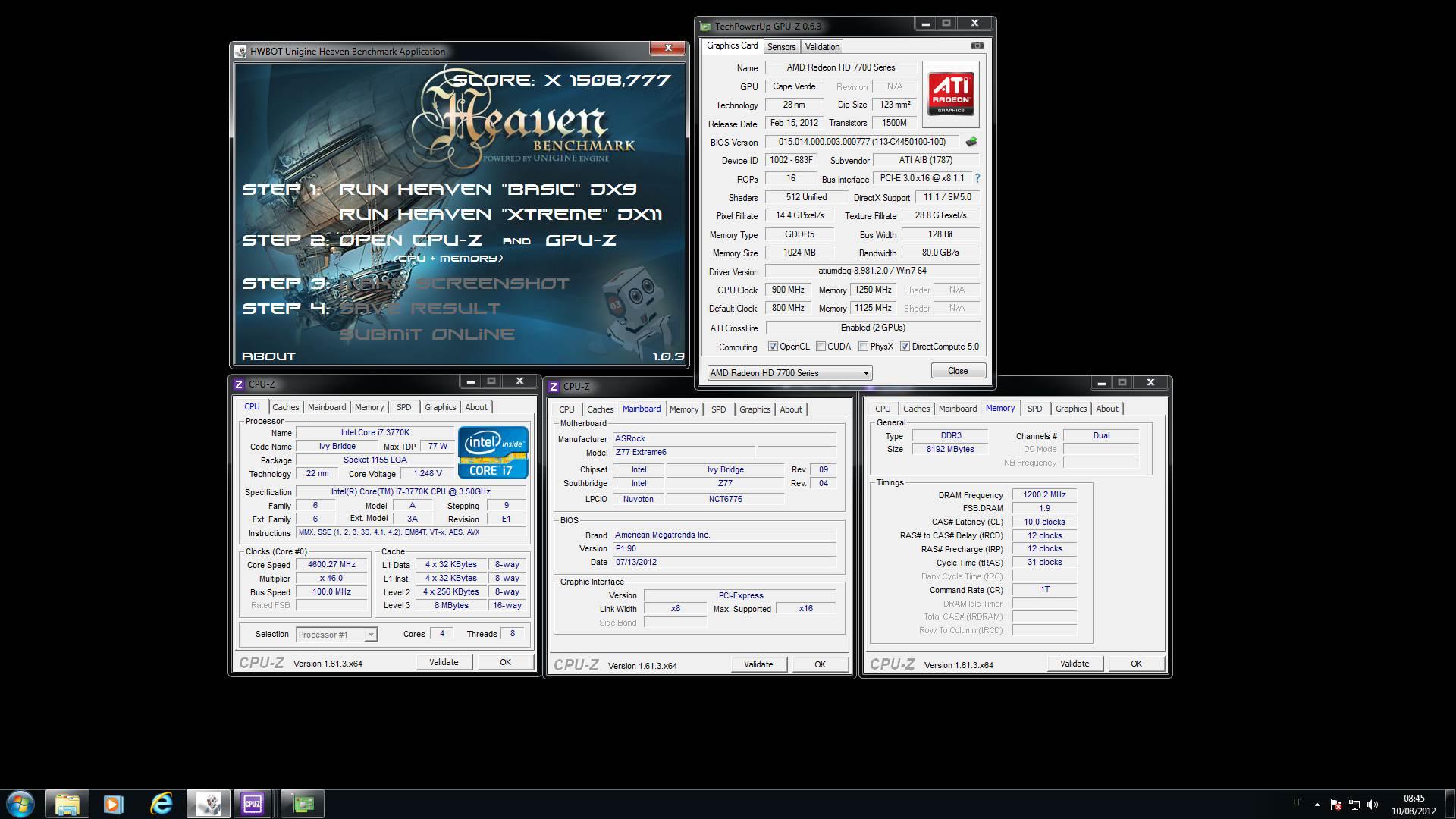Image resolution: width=1456 pixels, height=819 pixels.
Task: Show hidden tray icons arrow
Action: point(1317,805)
